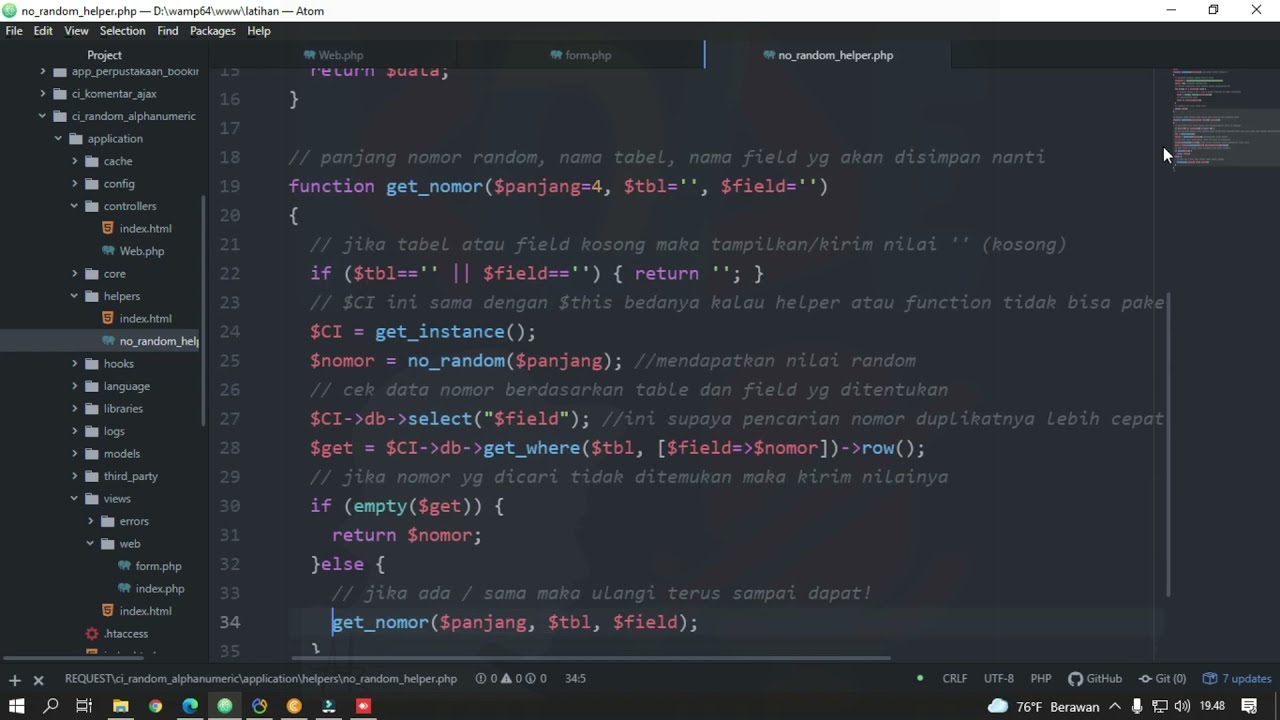
Task: Collapse the controllers folder chevron
Action: pyautogui.click(x=74, y=206)
